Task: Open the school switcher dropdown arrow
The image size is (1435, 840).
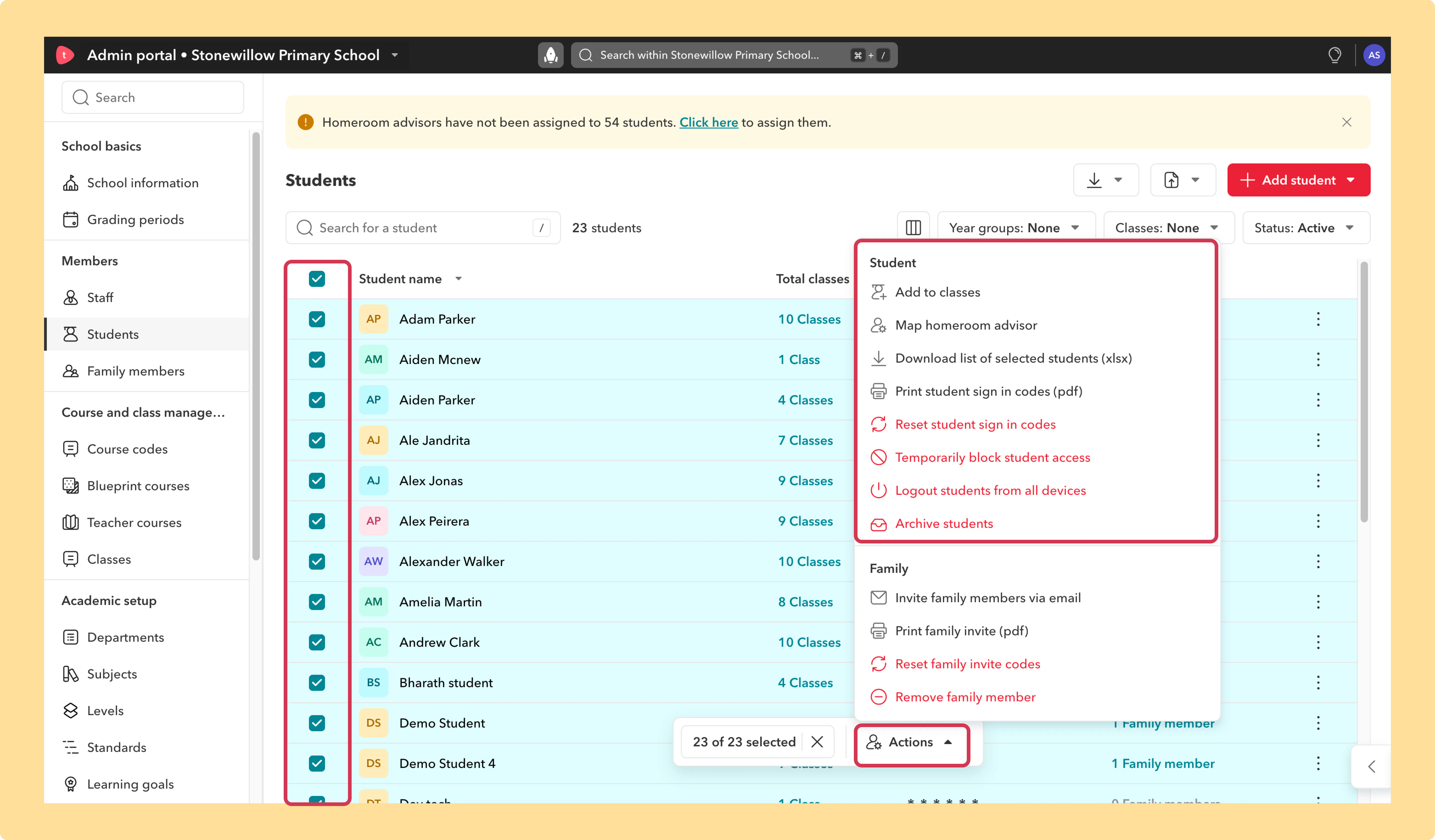Action: (395, 55)
